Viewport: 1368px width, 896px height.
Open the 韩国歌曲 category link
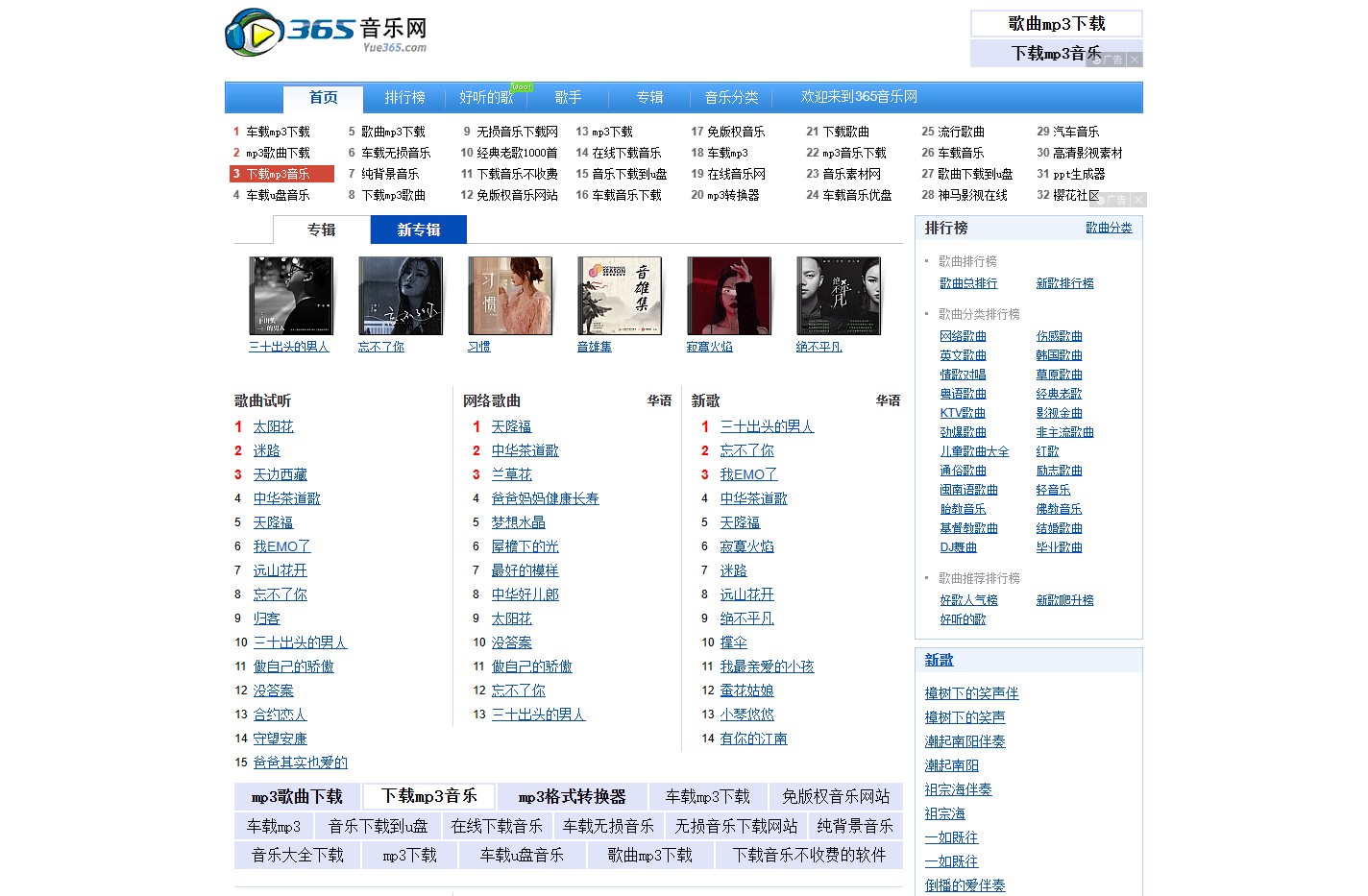point(1059,355)
